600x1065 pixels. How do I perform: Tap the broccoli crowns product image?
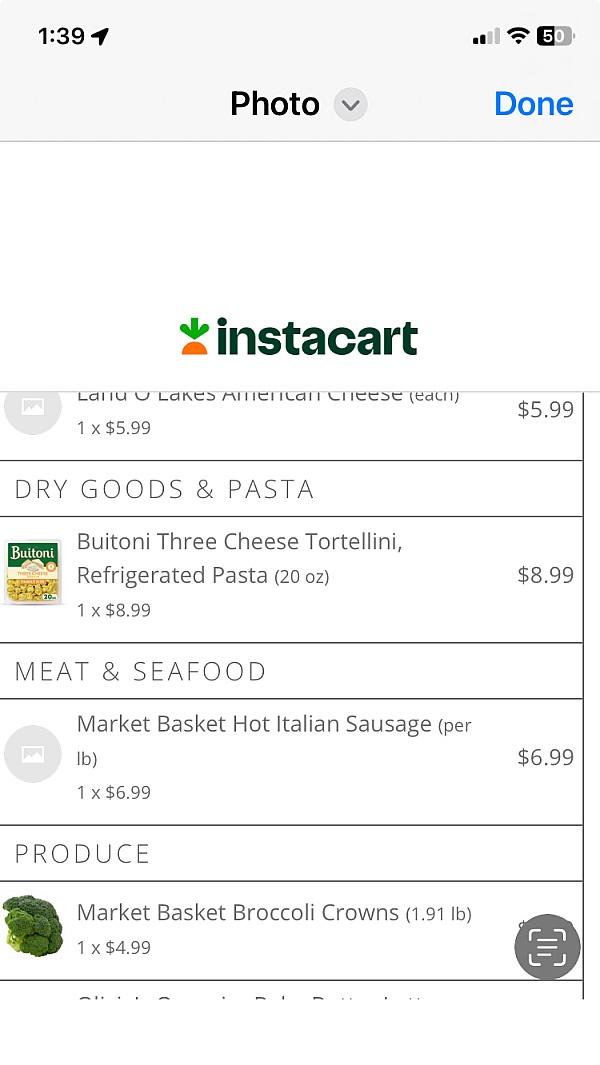(x=33, y=928)
